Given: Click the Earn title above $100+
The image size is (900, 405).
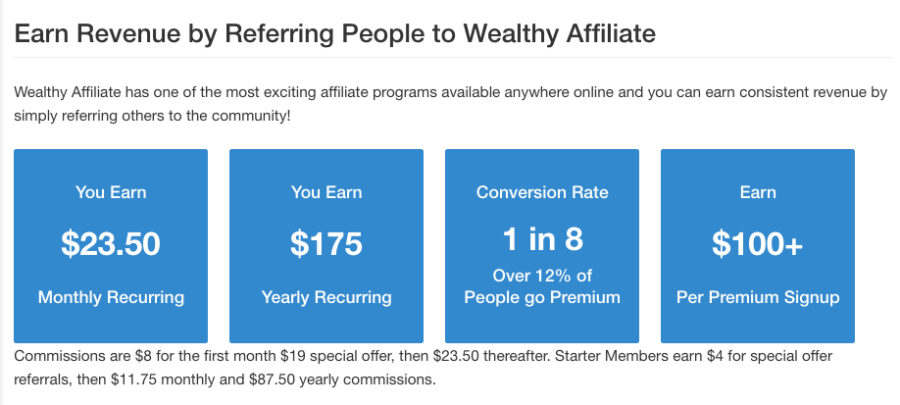Looking at the screenshot, I should coord(758,192).
